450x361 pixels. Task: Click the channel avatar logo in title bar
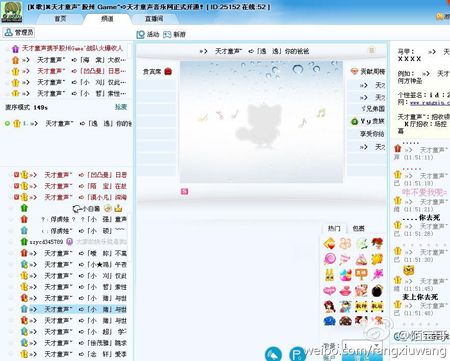tap(12, 12)
